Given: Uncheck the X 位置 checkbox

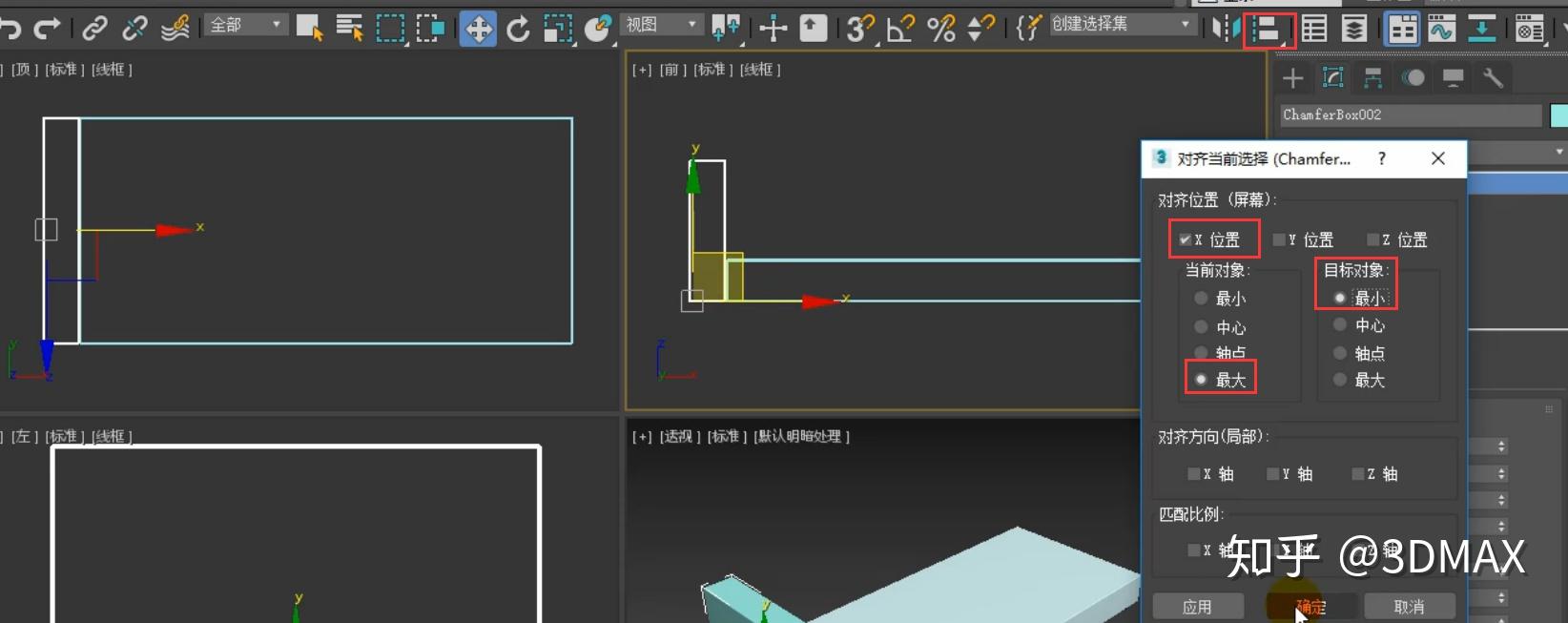Looking at the screenshot, I should pyautogui.click(x=1185, y=239).
